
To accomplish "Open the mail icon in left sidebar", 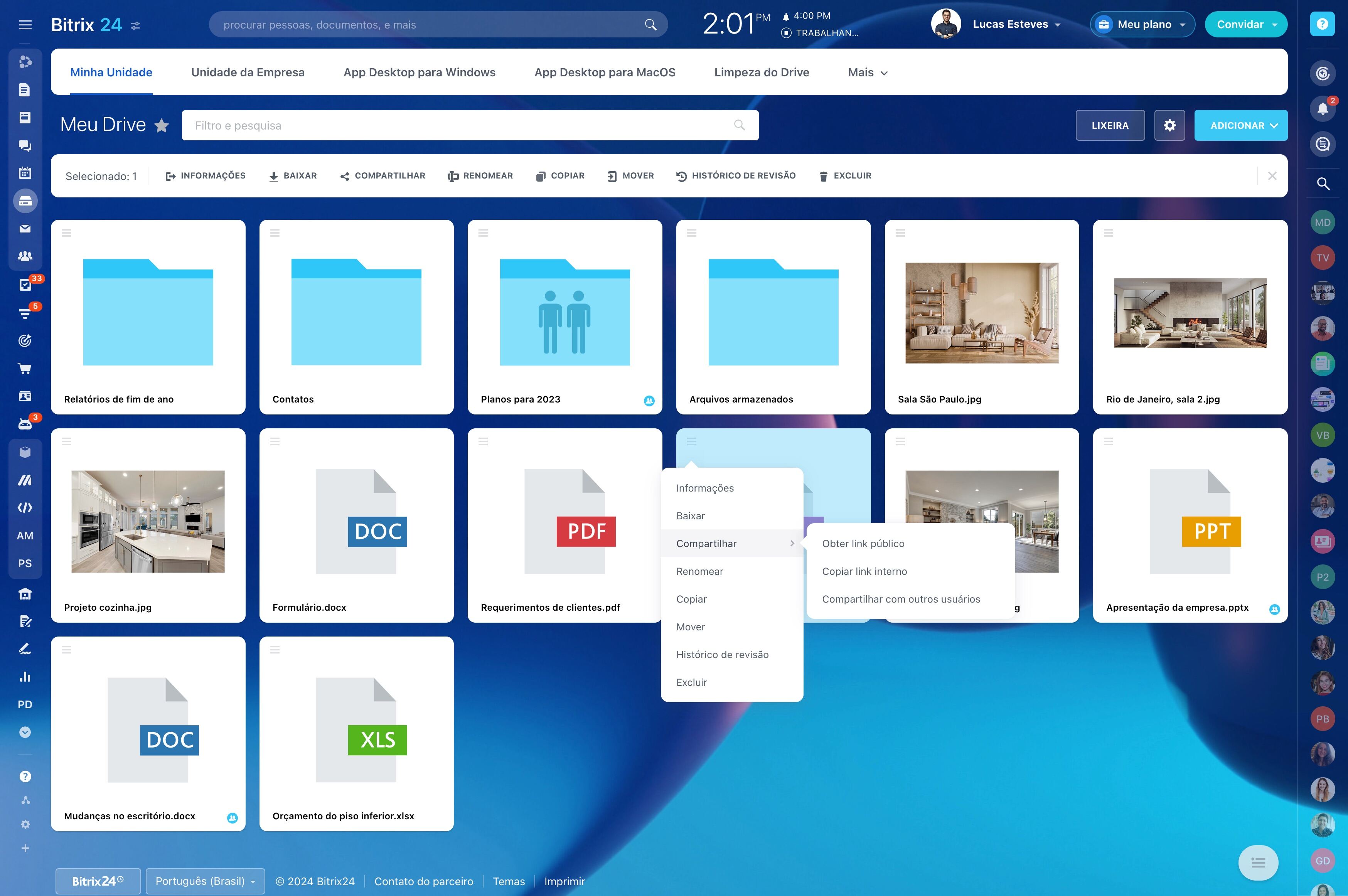I will (x=25, y=229).
